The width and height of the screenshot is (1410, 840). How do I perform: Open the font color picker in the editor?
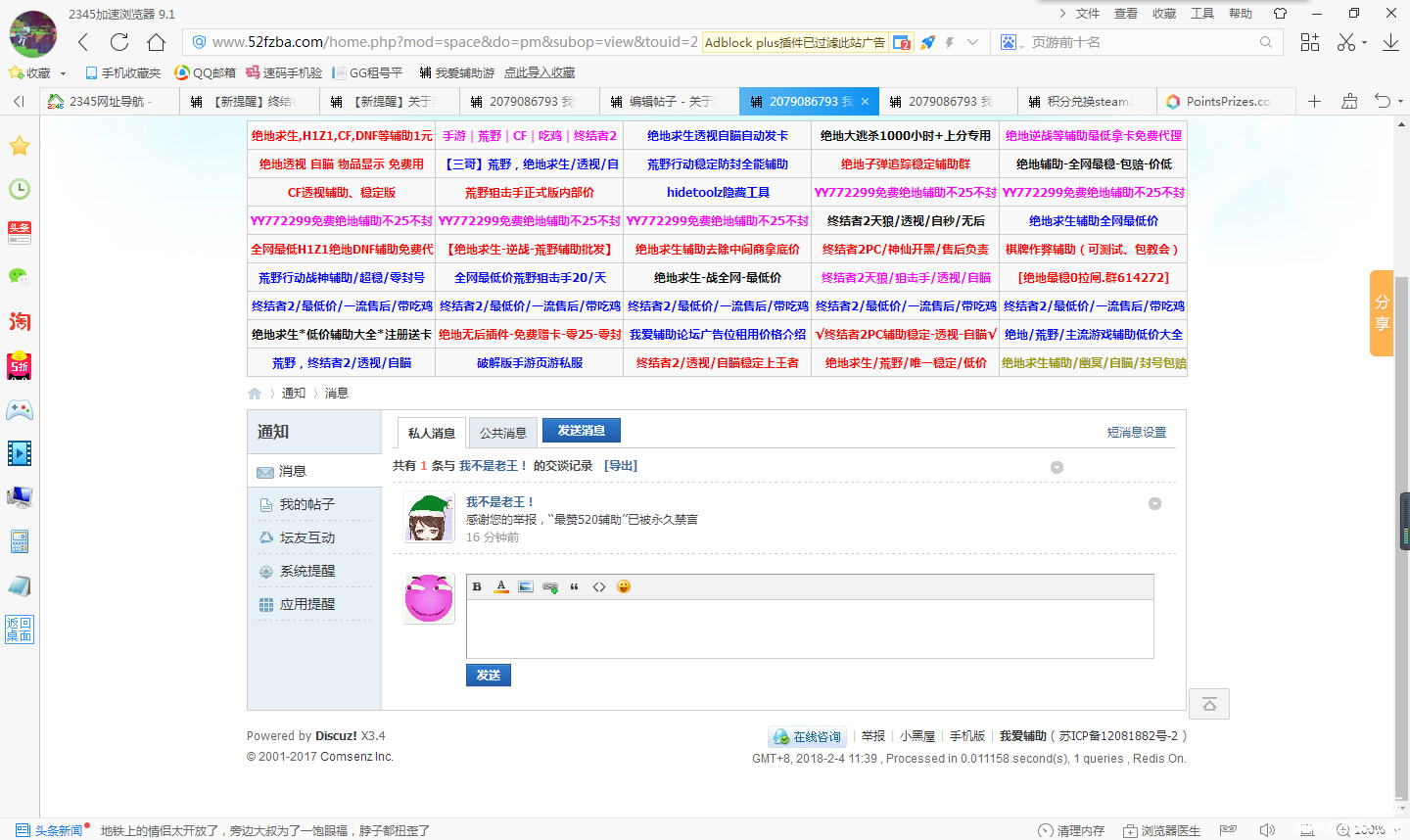(501, 587)
